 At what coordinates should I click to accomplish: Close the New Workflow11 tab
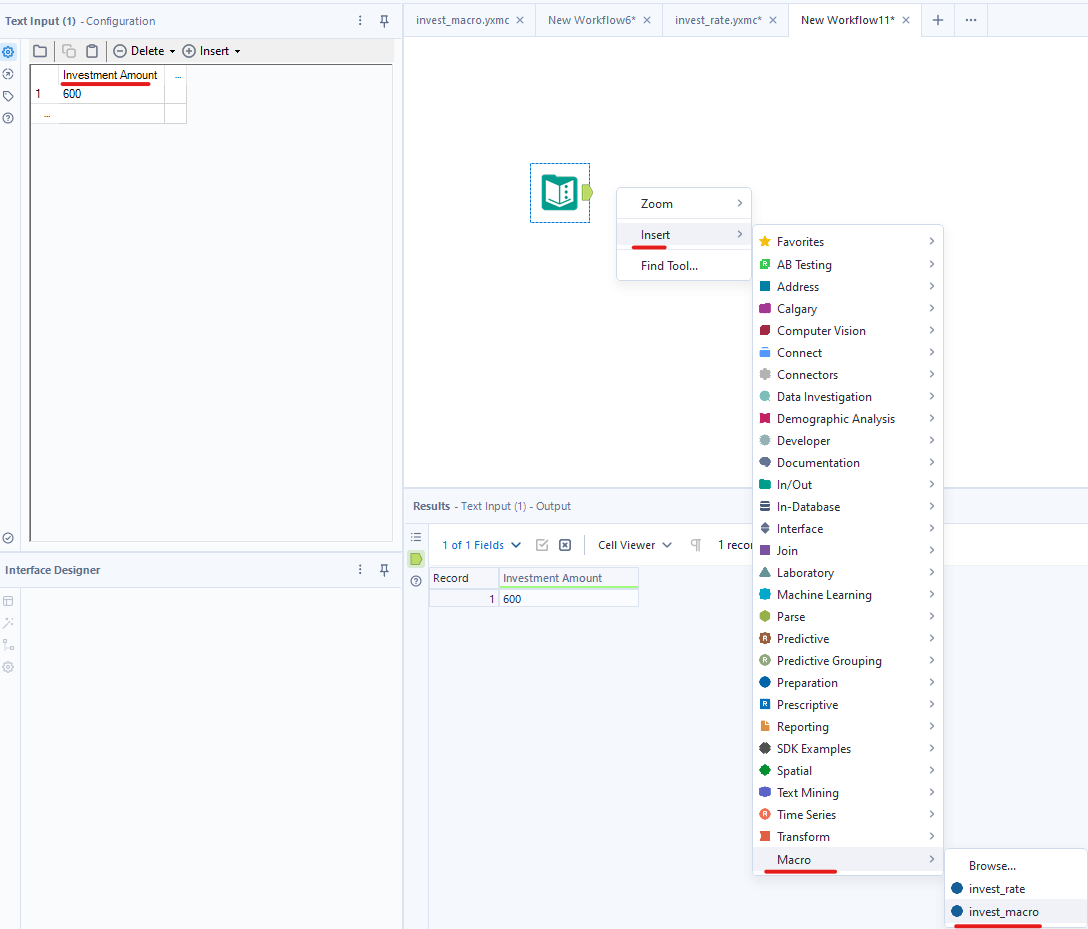pos(906,20)
